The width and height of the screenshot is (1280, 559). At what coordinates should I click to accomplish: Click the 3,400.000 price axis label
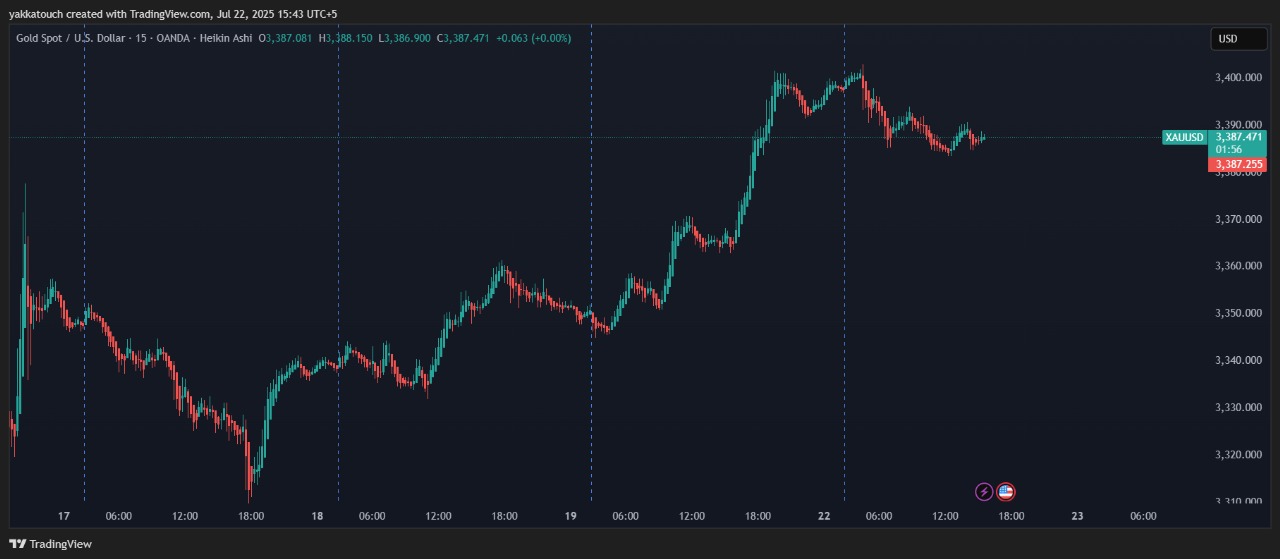click(x=1238, y=77)
